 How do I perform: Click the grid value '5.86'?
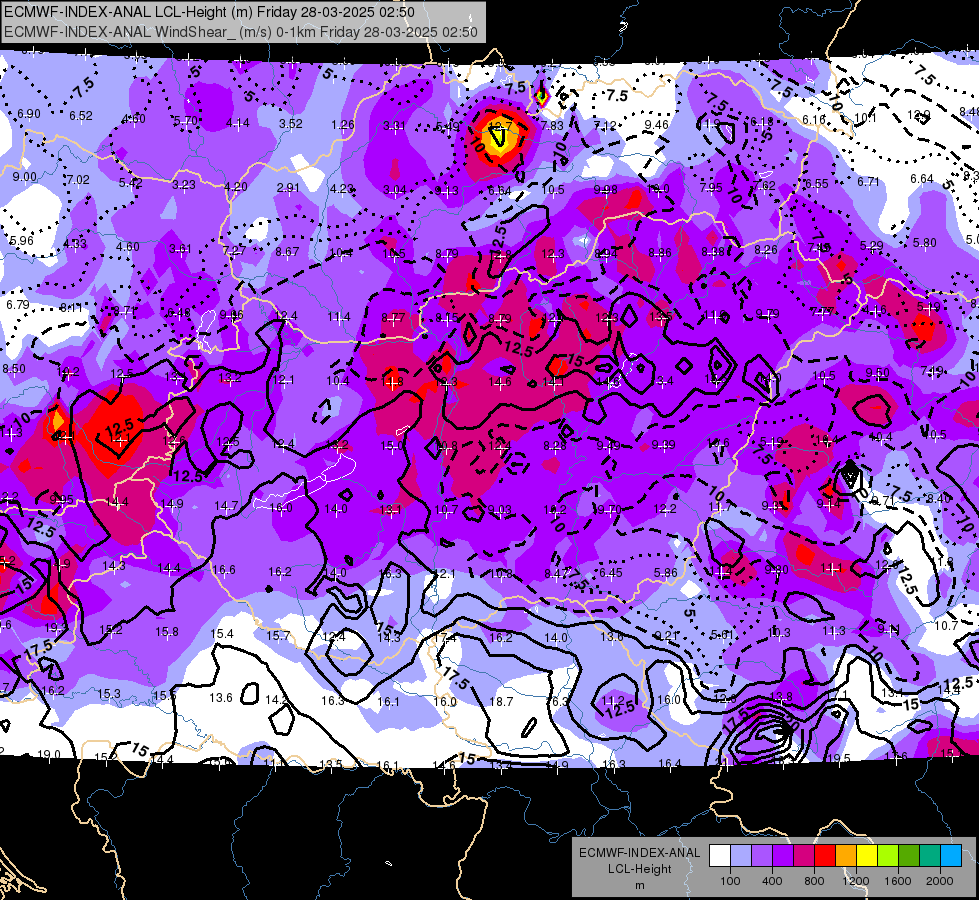(x=666, y=572)
